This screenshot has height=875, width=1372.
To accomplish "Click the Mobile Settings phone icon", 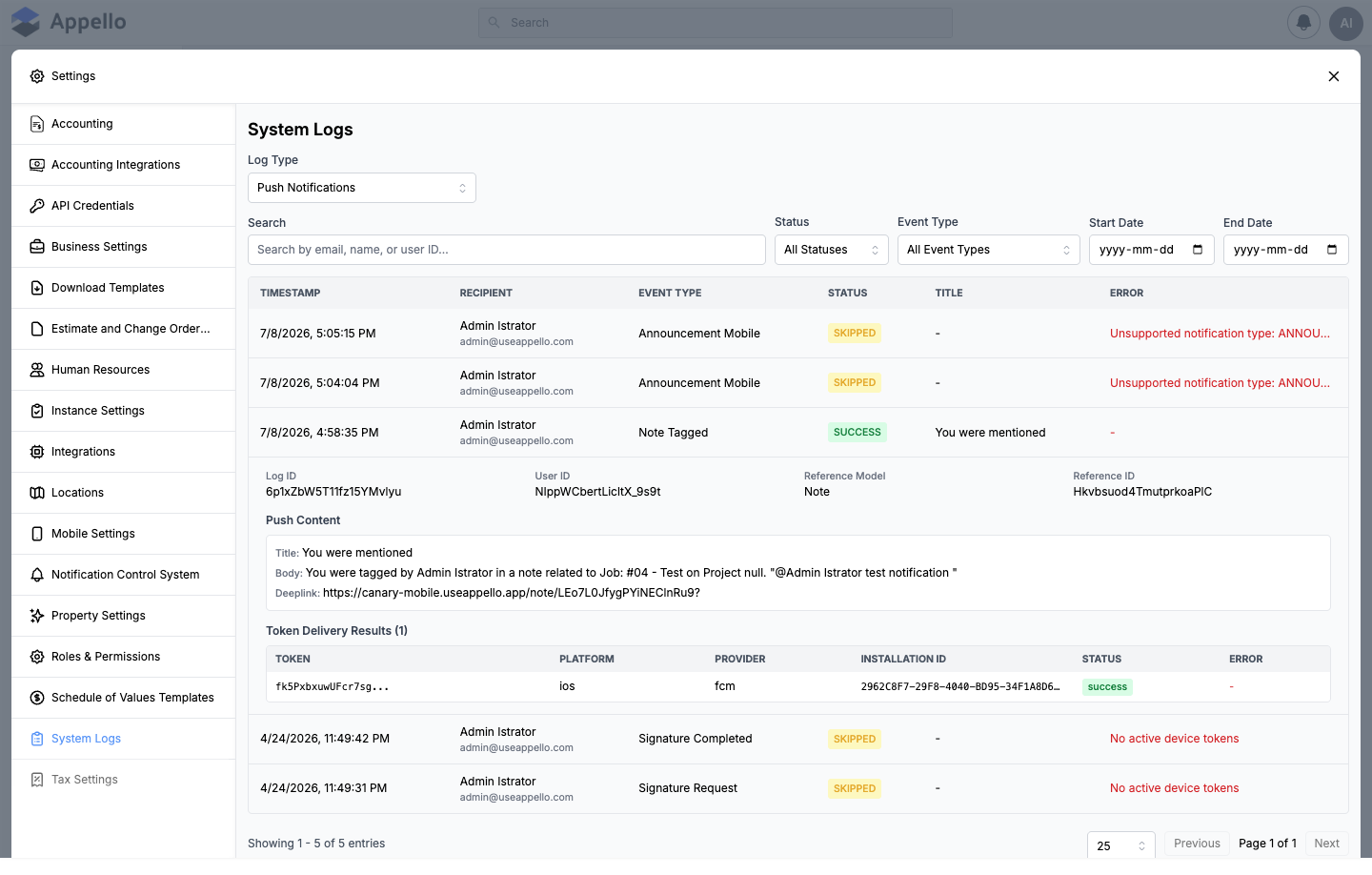I will (37, 534).
